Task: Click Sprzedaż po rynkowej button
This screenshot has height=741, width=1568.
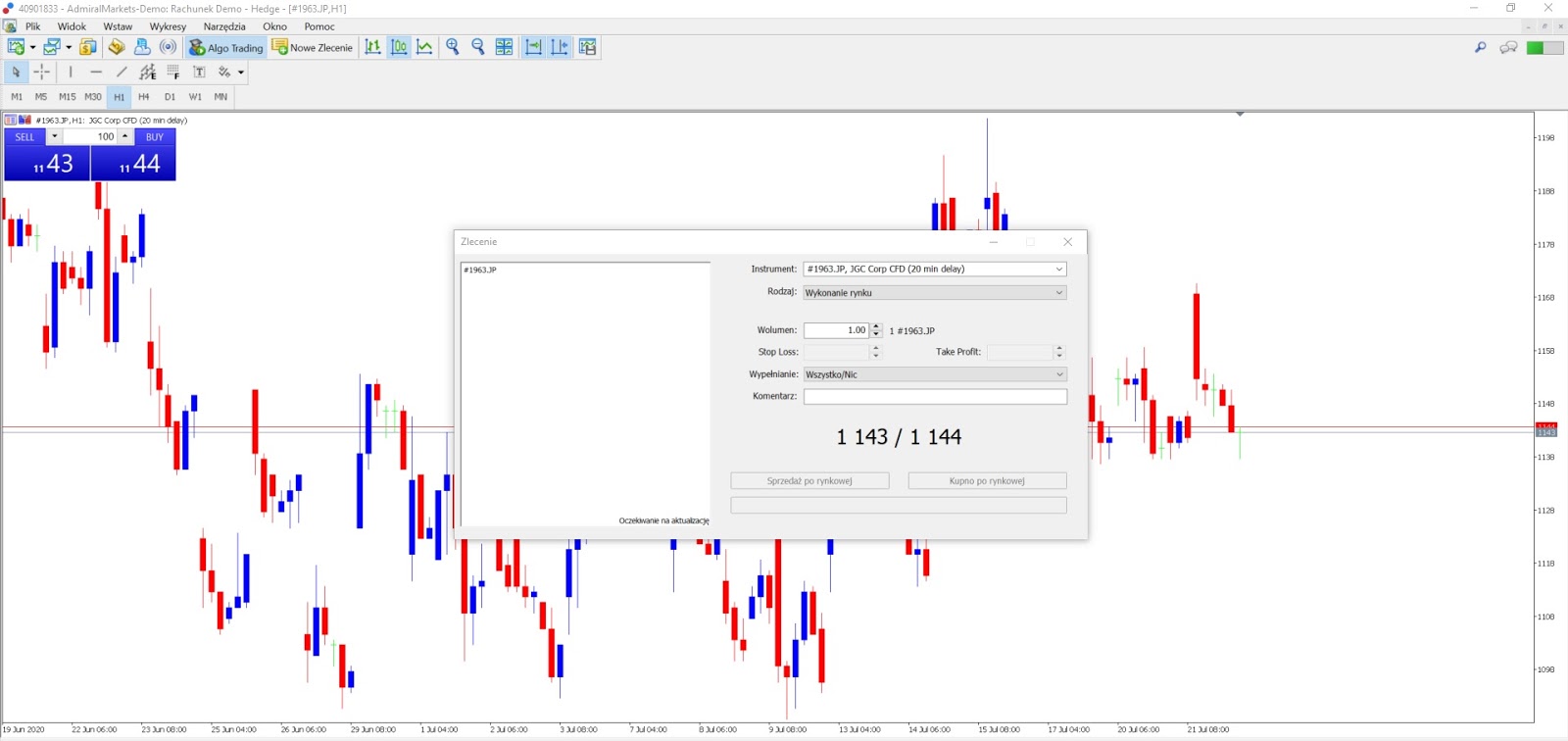Action: (809, 480)
